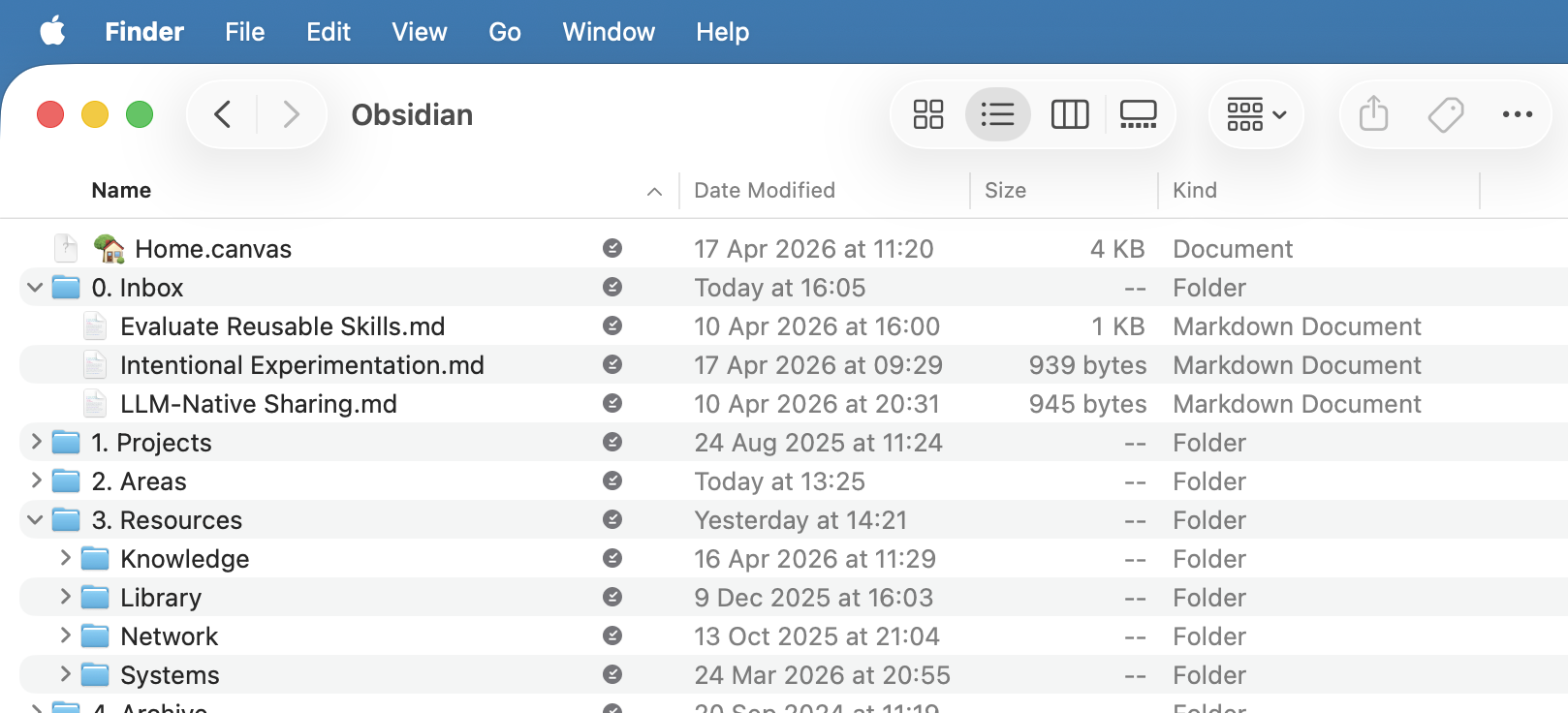Select the 3. Resources folder name
The height and width of the screenshot is (713, 1568).
167,520
